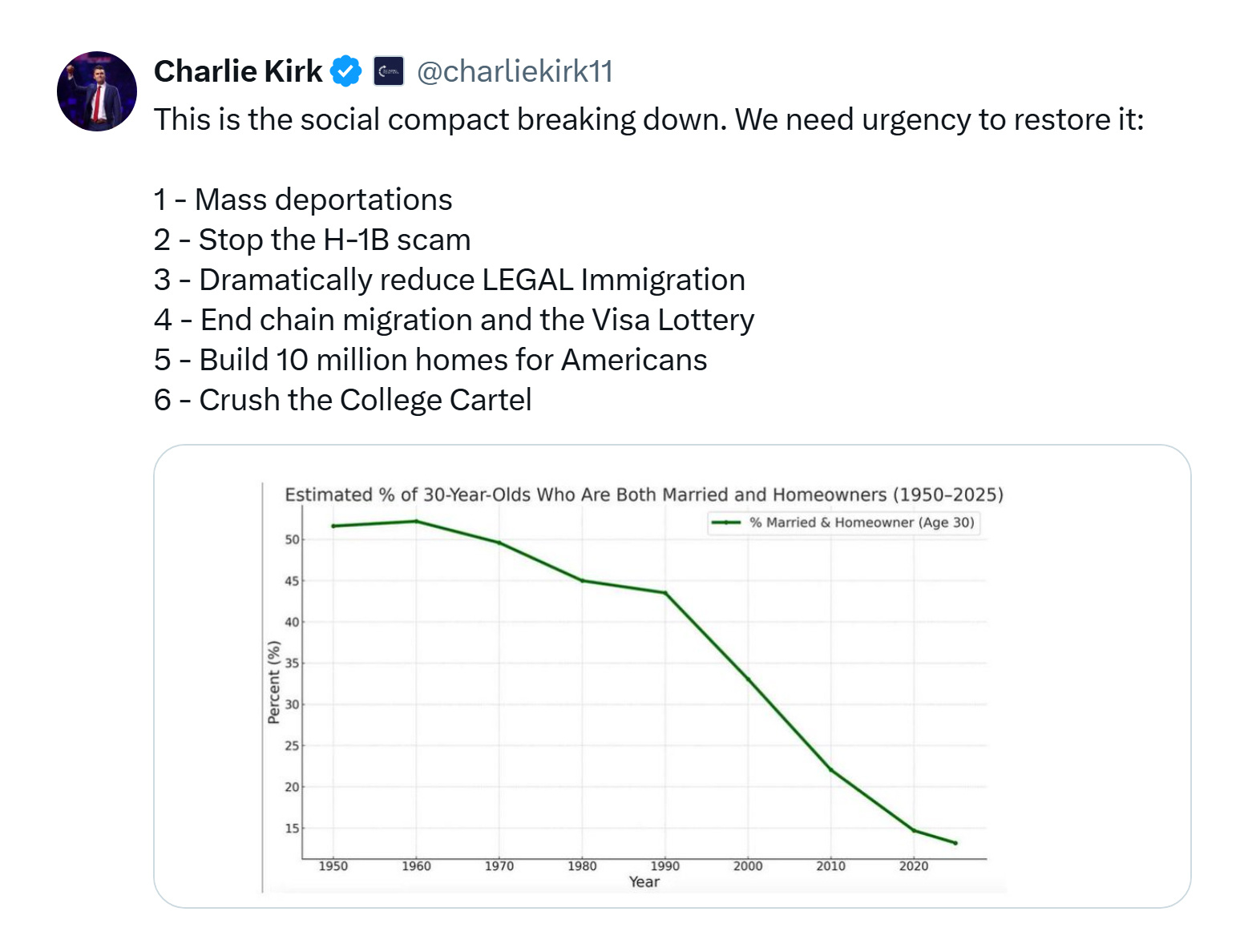Select the 1990 data point on the line
1240x952 pixels.
pyautogui.click(x=665, y=593)
